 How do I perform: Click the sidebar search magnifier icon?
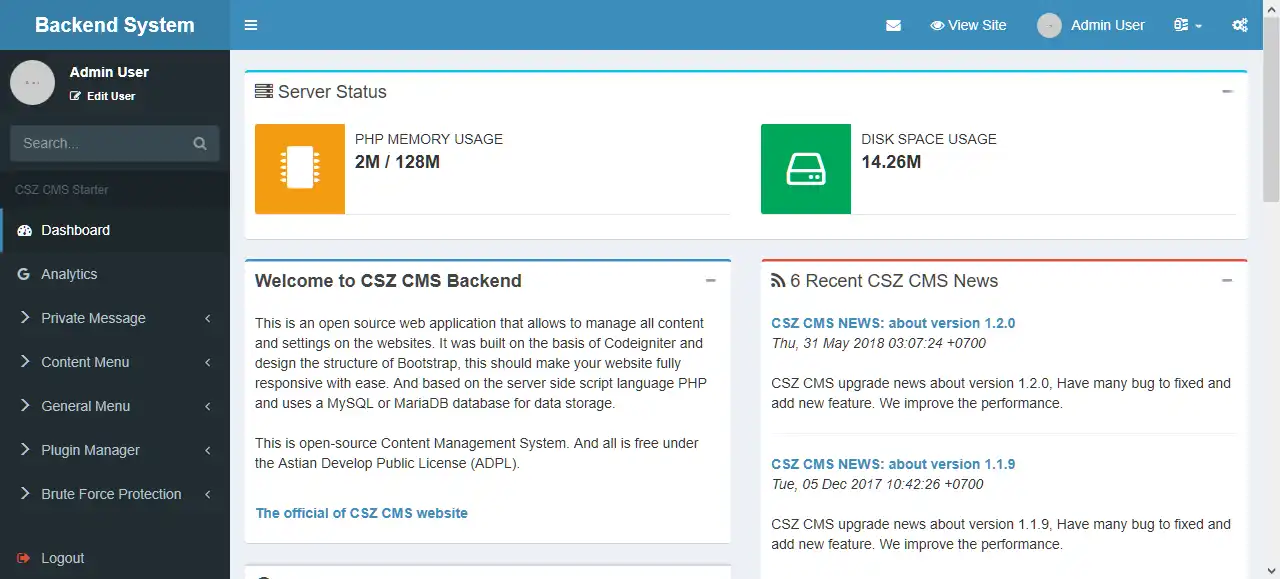(x=200, y=143)
